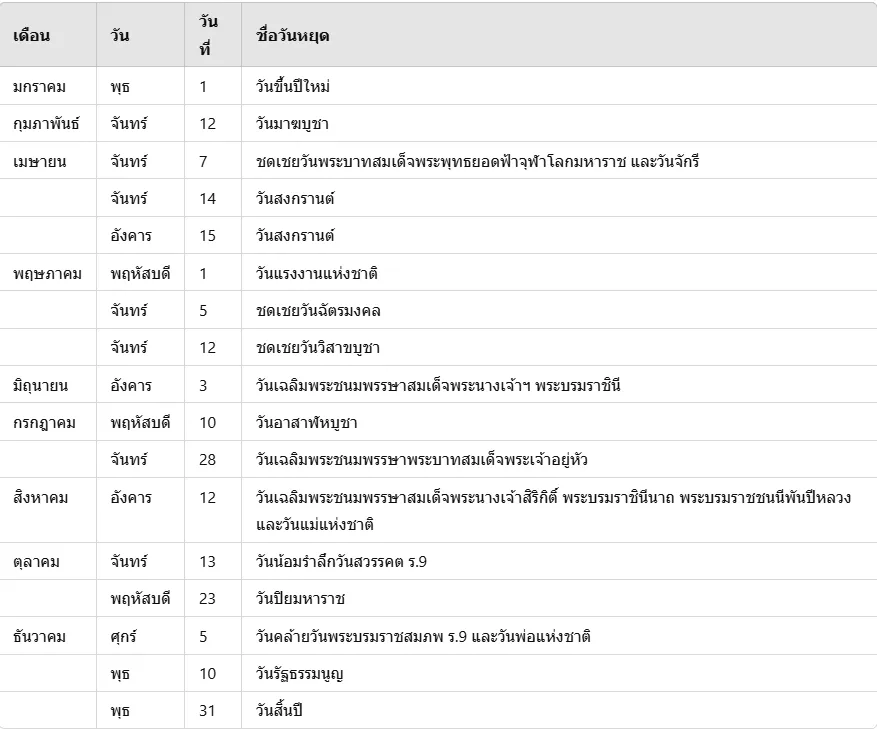Click the วันอาสาฬหบูชา holiday name
The image size is (877, 729).
click(x=307, y=422)
